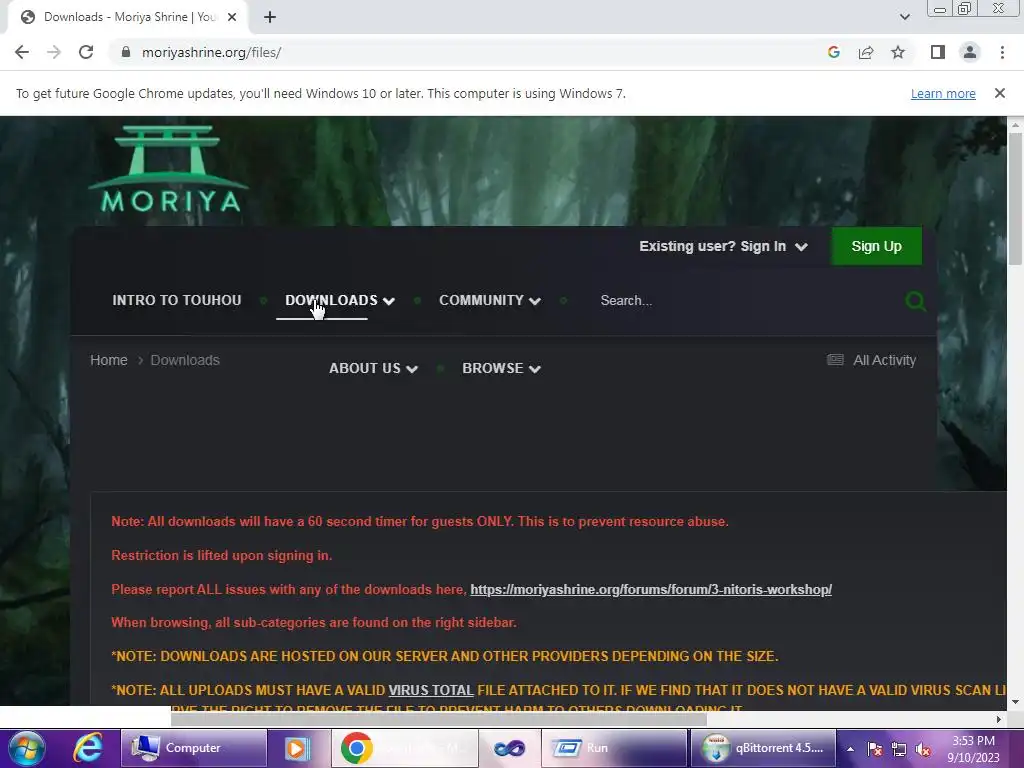The width and height of the screenshot is (1024, 768).
Task: Open the Windows Start button
Action: [x=26, y=748]
